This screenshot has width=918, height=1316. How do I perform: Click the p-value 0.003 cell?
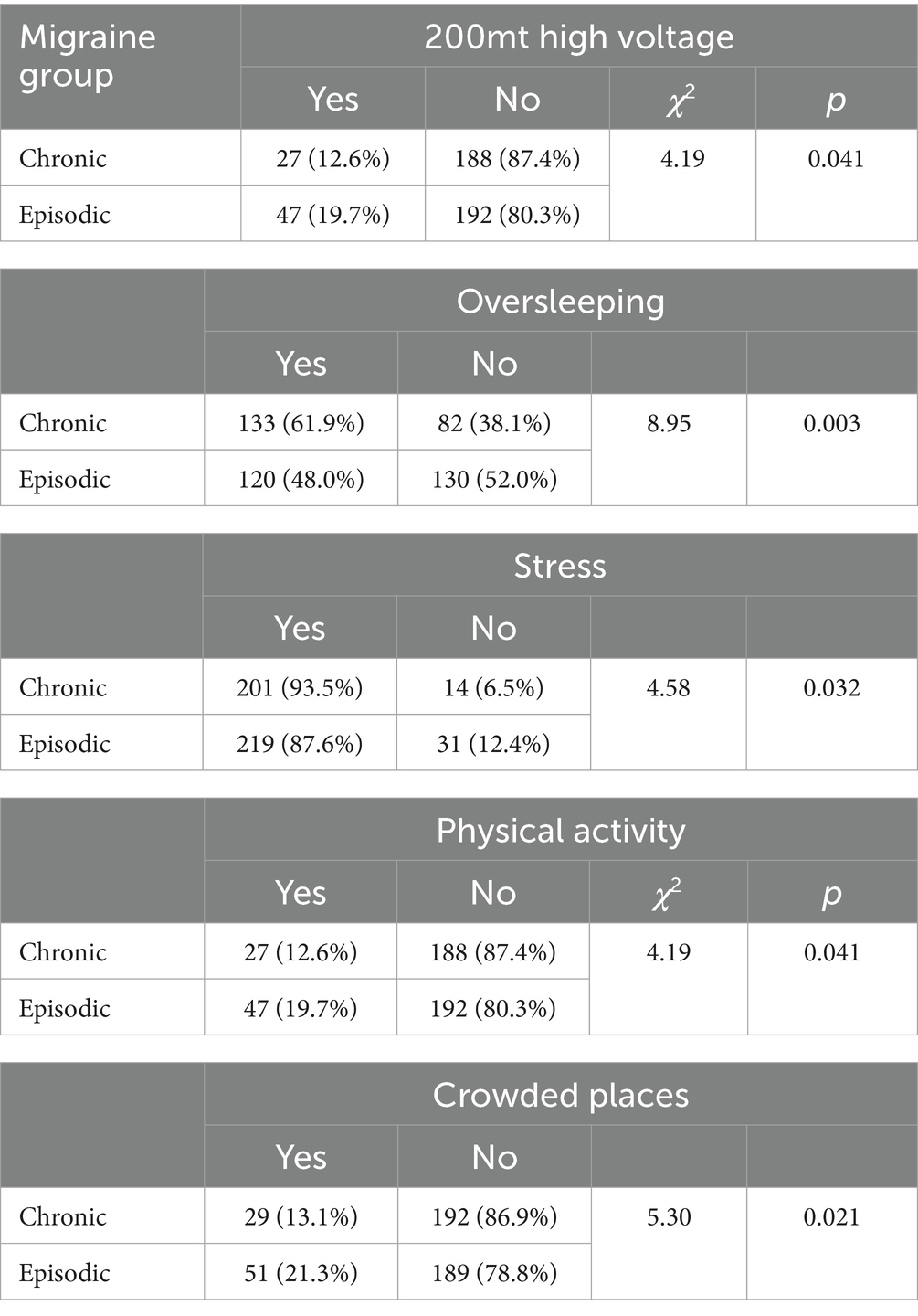click(831, 423)
